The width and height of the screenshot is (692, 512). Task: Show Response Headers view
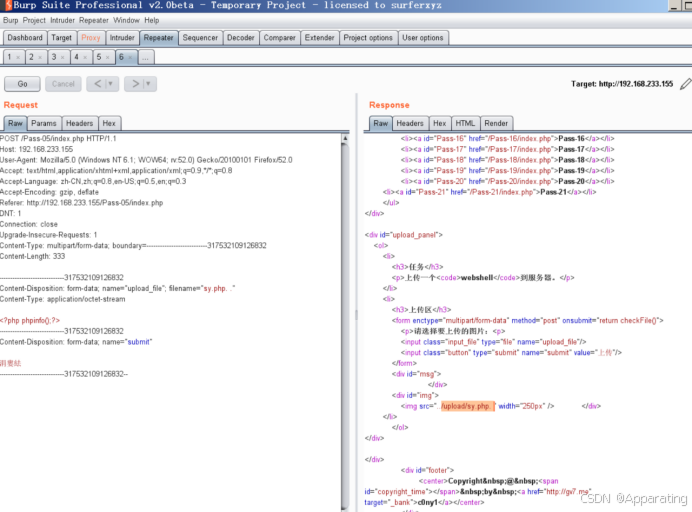pyautogui.click(x=410, y=124)
